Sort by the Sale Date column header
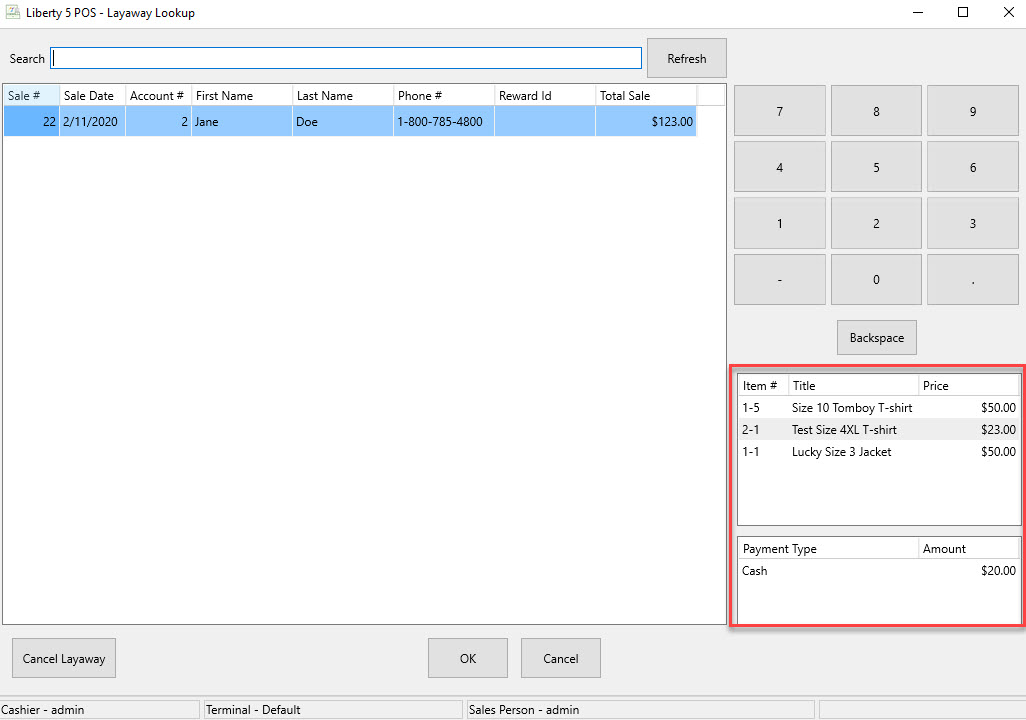This screenshot has height=720, width=1026. (92, 96)
